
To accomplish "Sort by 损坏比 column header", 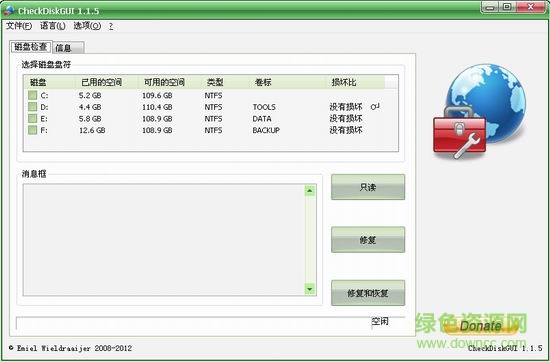I will click(x=355, y=82).
